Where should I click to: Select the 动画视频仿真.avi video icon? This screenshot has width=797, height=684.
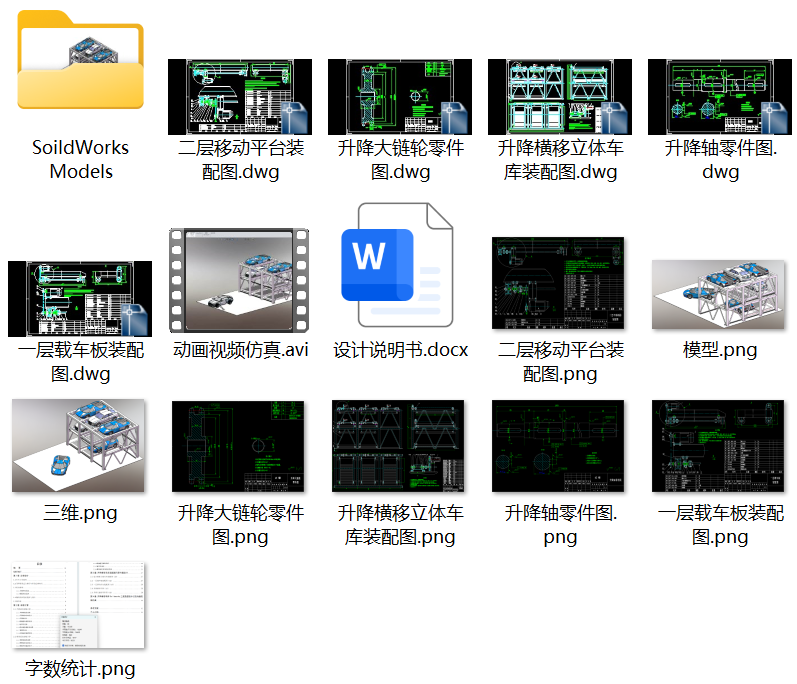(239, 281)
